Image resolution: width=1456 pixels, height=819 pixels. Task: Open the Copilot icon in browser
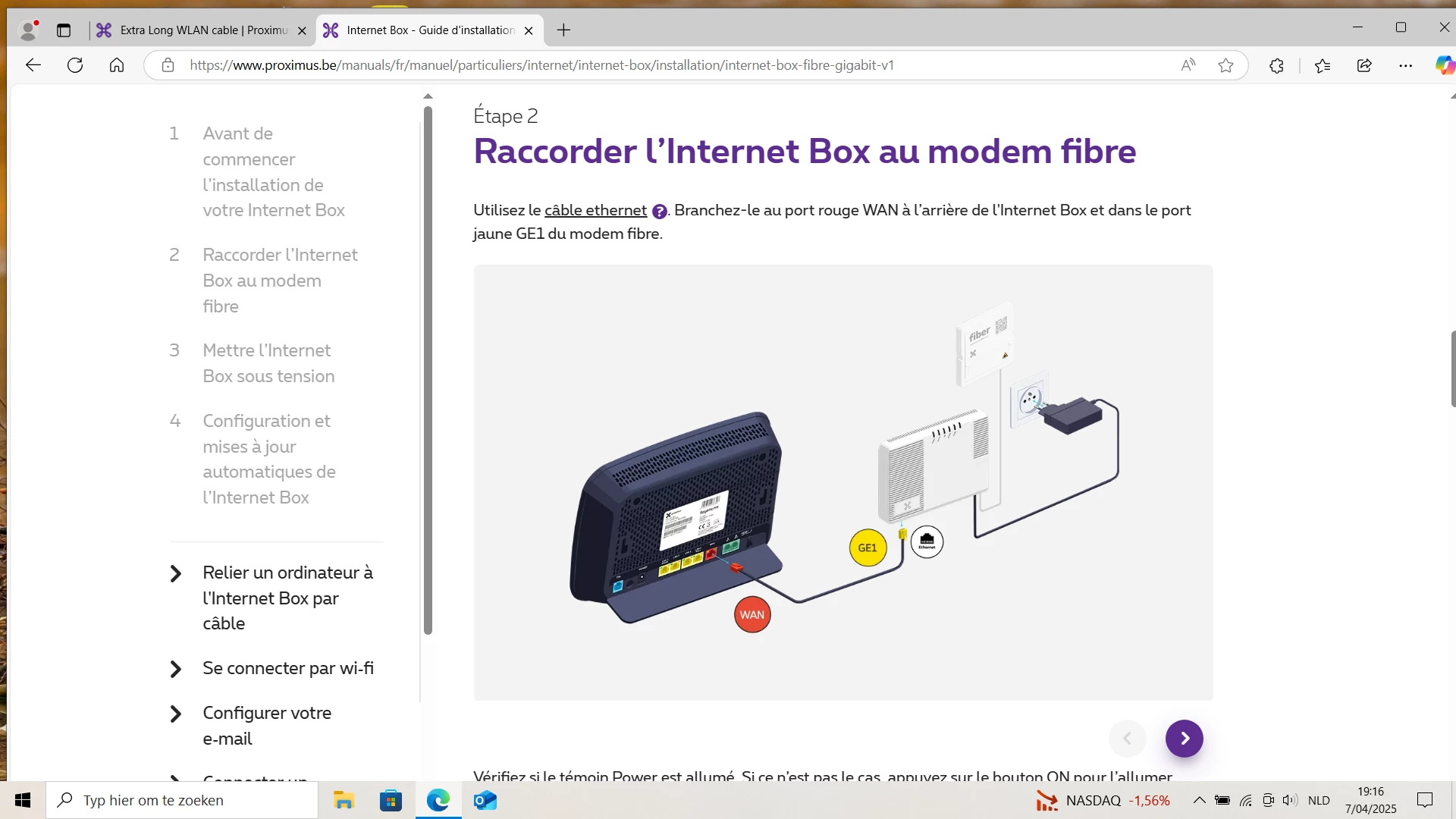click(1445, 65)
